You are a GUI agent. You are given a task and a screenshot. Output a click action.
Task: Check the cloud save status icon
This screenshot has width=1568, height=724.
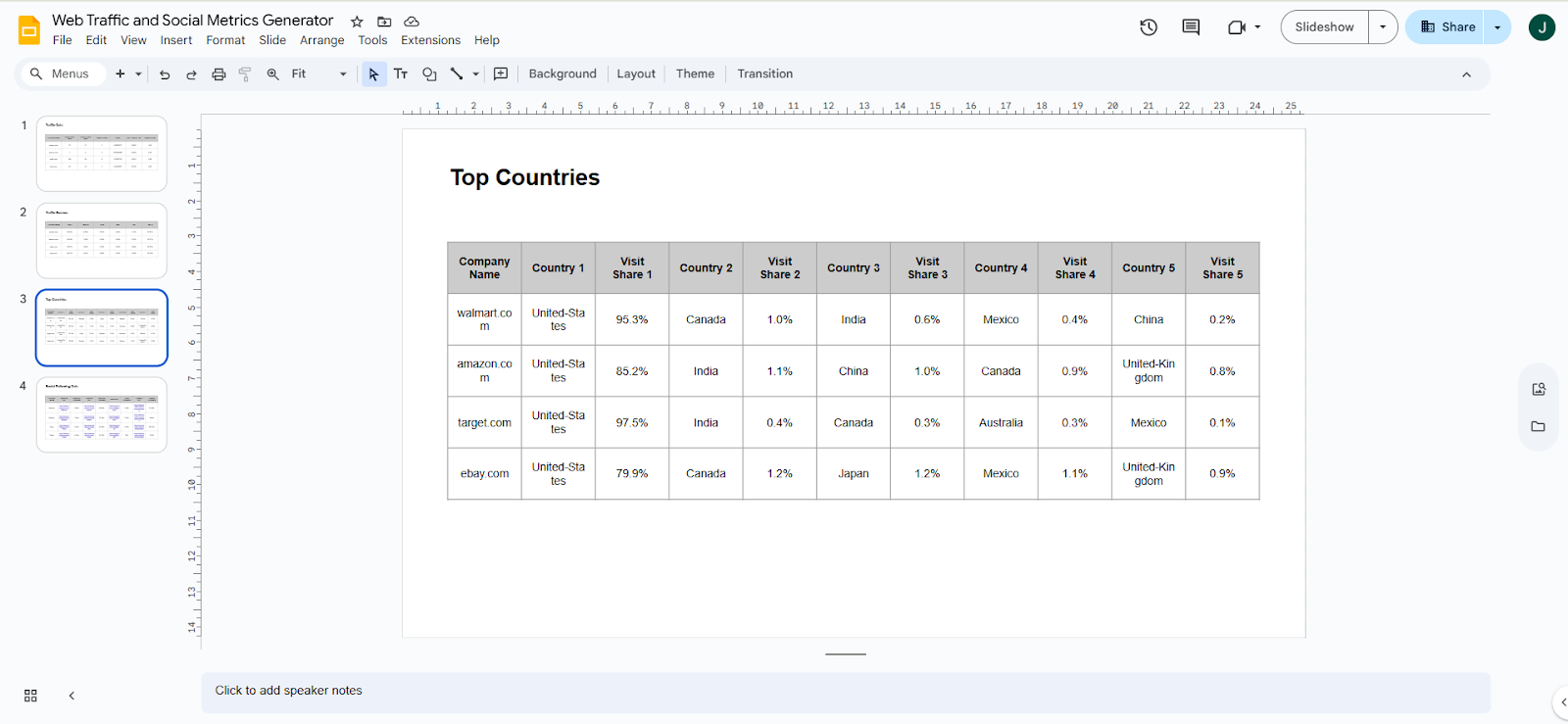pyautogui.click(x=412, y=22)
